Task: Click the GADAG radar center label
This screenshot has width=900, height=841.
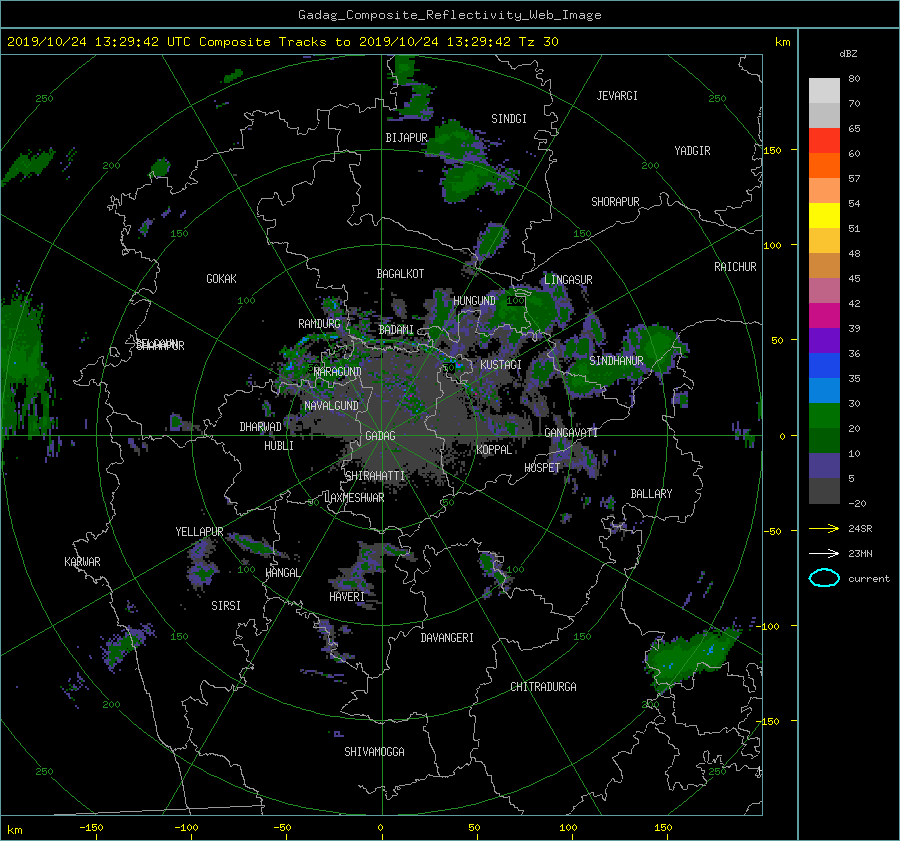Action: tap(380, 436)
